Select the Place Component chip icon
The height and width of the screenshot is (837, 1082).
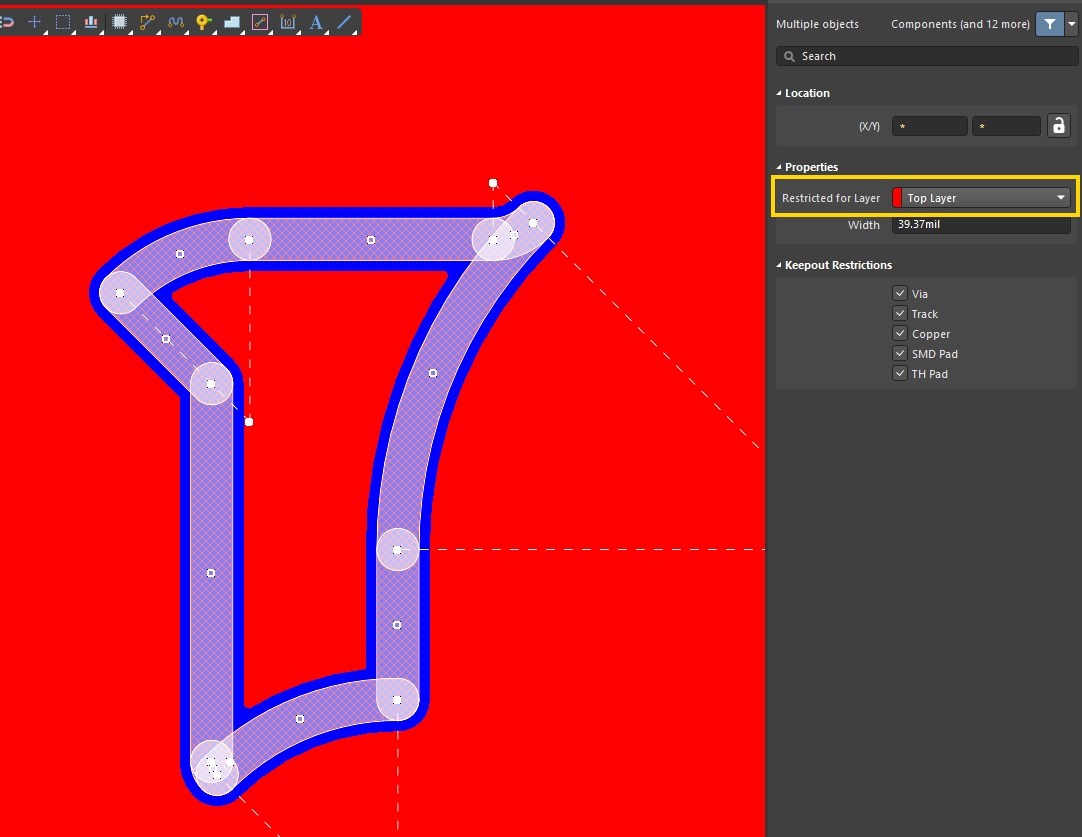[x=120, y=21]
